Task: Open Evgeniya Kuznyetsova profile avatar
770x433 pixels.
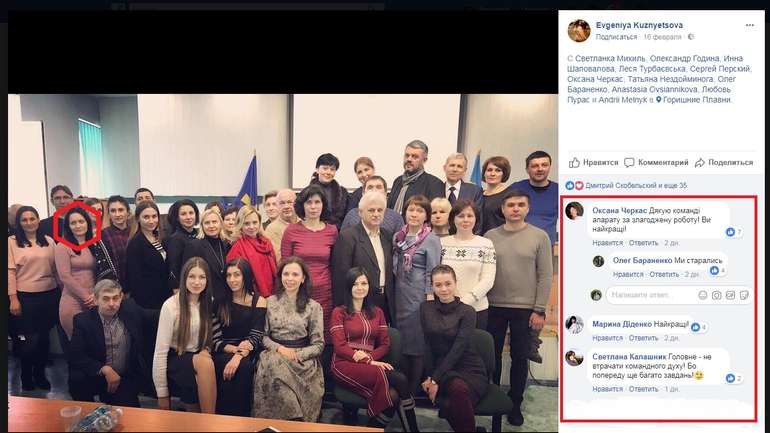Action: (x=579, y=30)
